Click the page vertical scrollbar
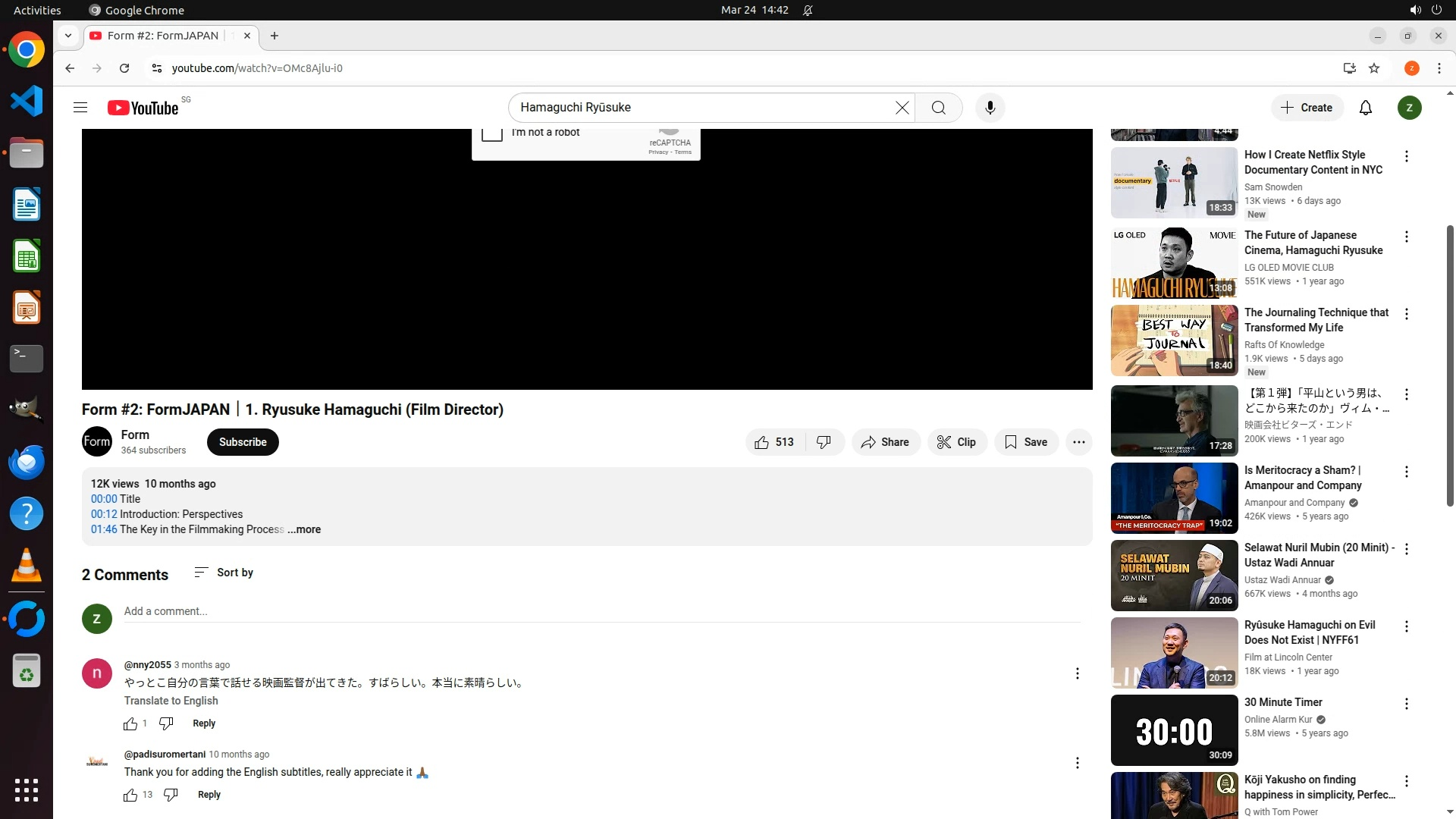This screenshot has height=819, width=1456. 1450,364
